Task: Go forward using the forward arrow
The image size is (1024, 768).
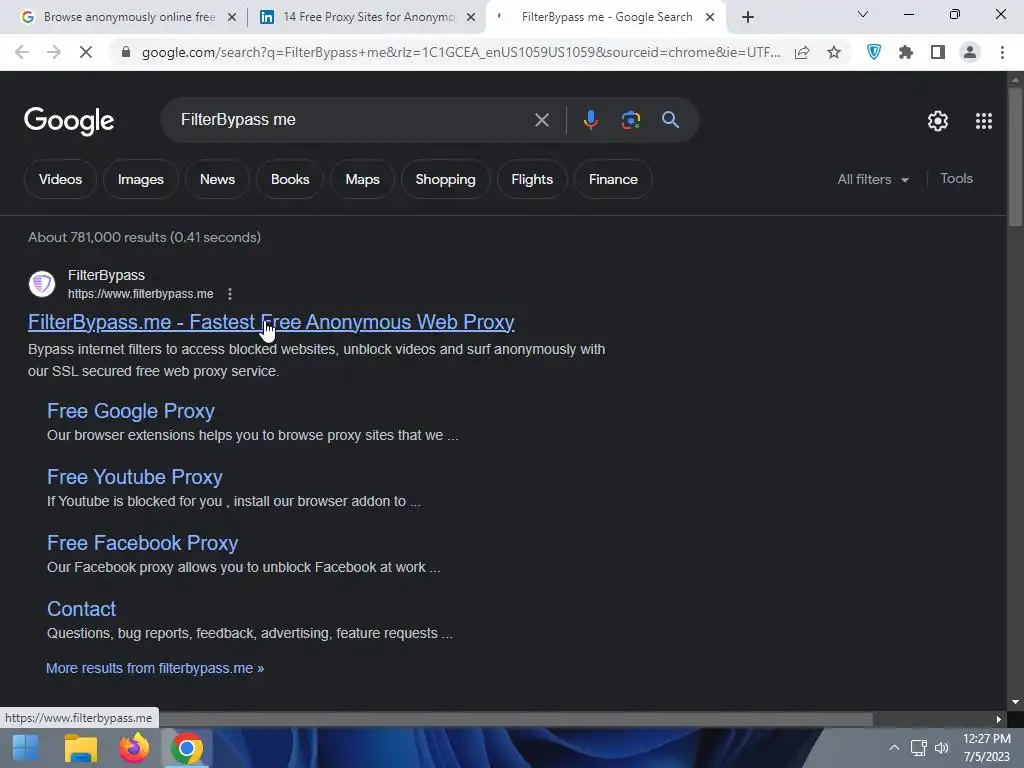Action: [54, 52]
